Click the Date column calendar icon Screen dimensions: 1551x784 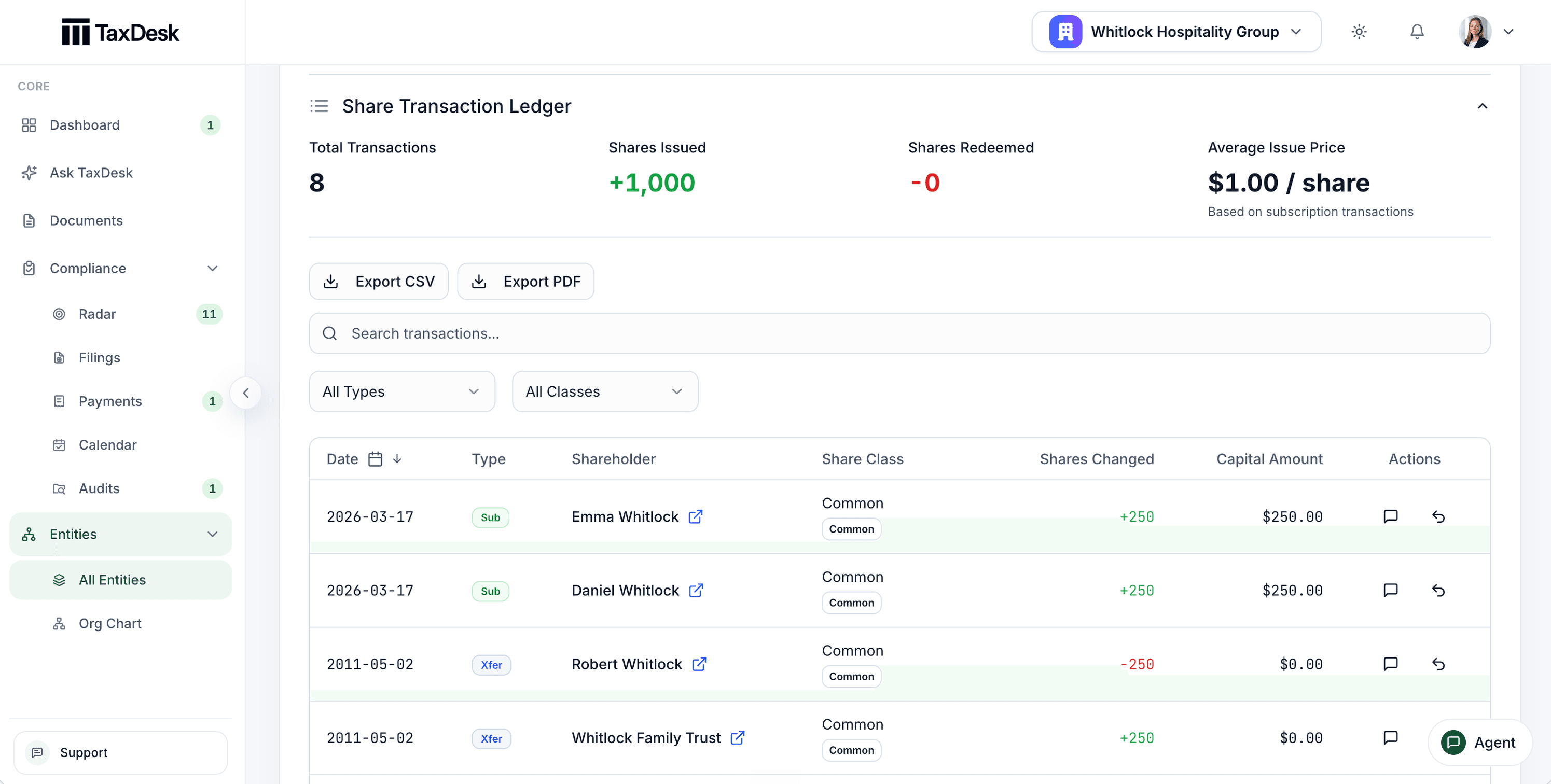[375, 459]
